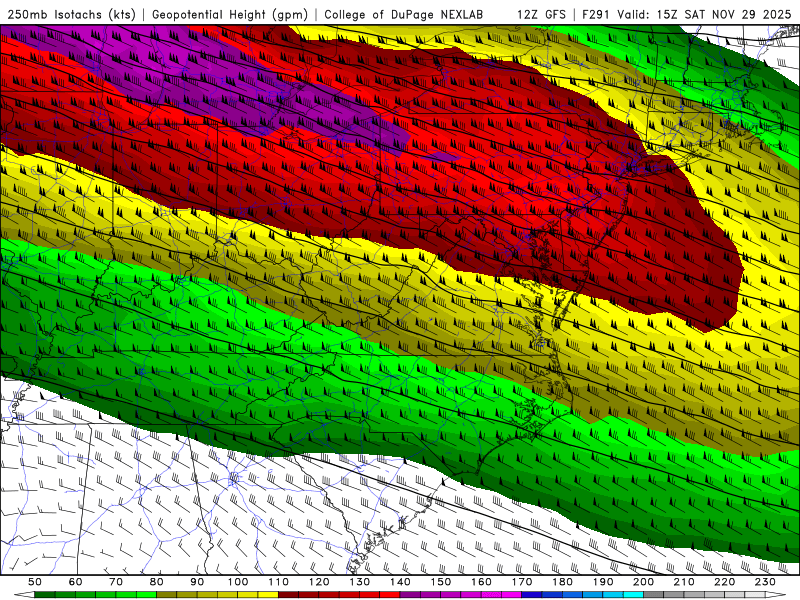Click the '250mb Isotachs (kts)' title text
Image resolution: width=800 pixels, height=600 pixels.
[72, 14]
